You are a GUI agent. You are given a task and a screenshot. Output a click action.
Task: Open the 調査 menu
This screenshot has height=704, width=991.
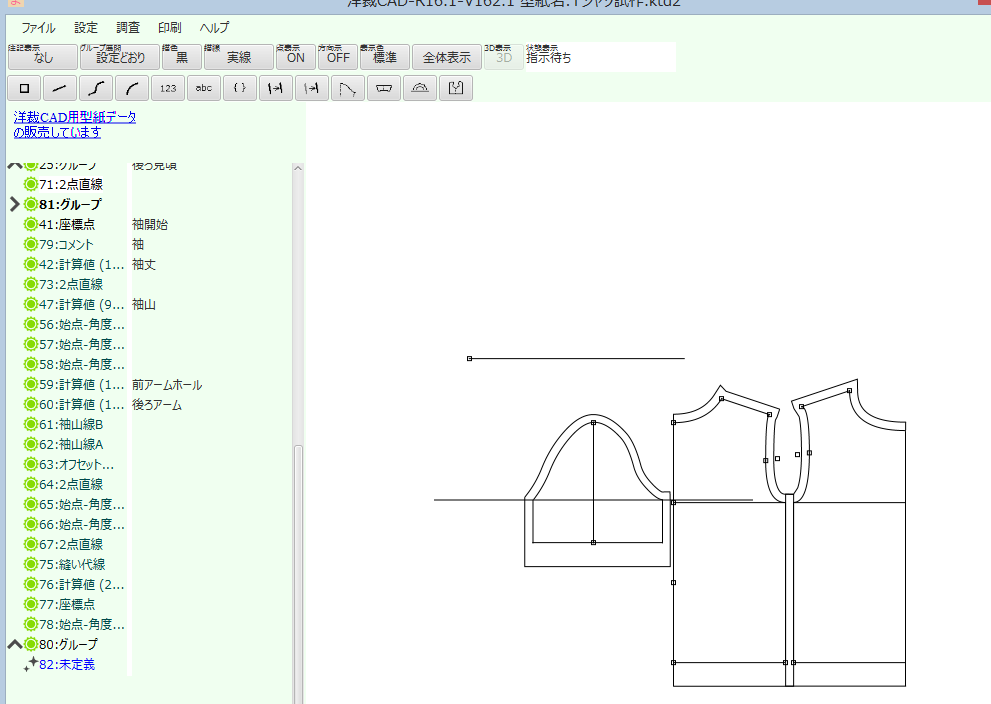click(x=128, y=28)
